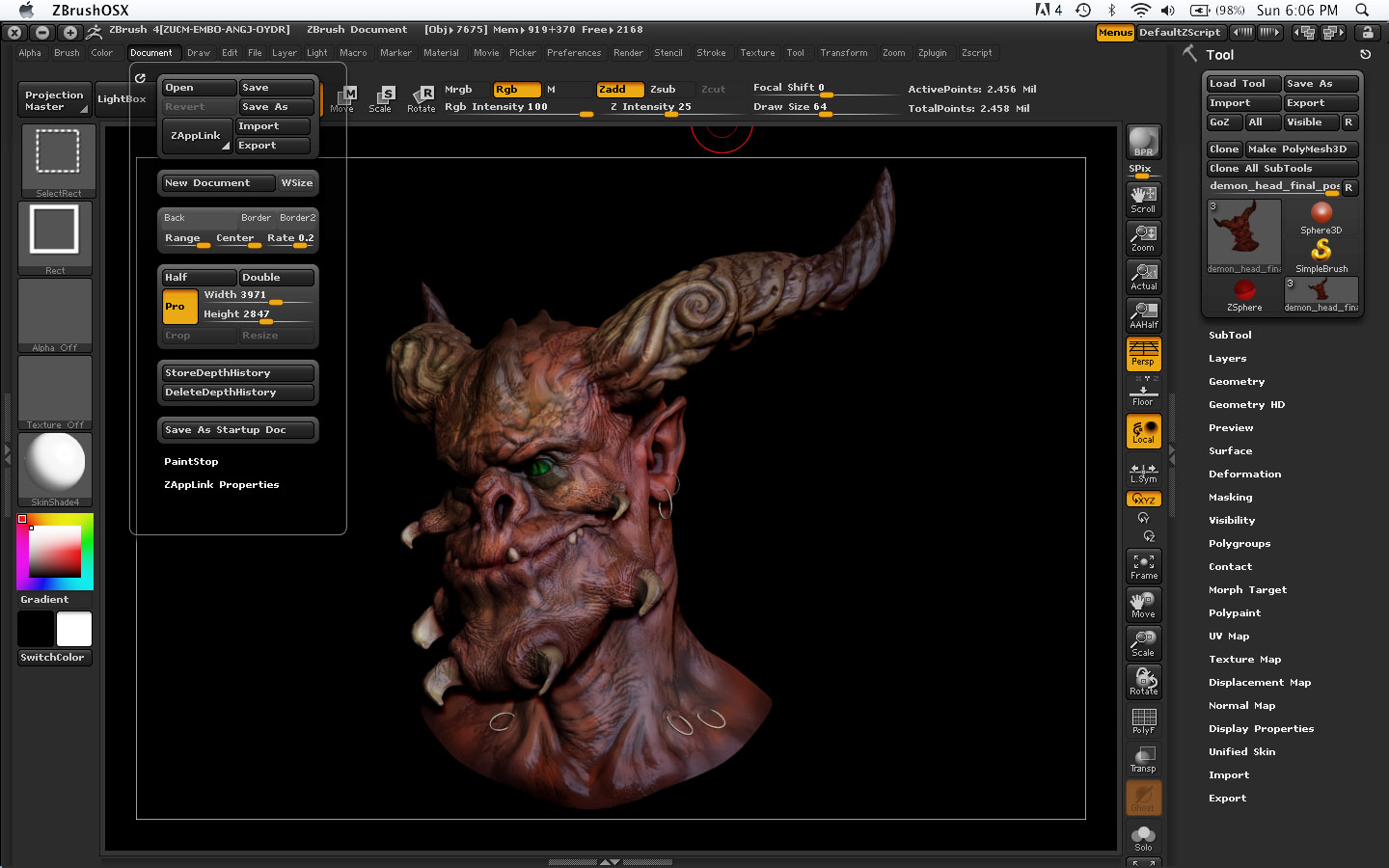1389x868 pixels.
Task: Click the AAHalf view icon
Action: tap(1143, 314)
